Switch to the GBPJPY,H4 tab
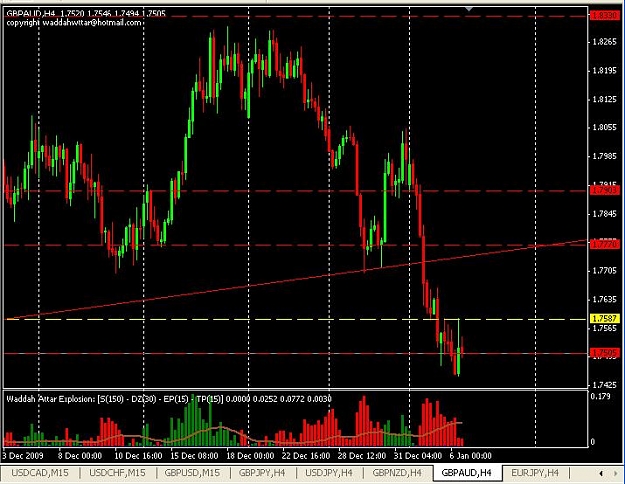Viewport: 625px width, 484px height. [x=262, y=473]
